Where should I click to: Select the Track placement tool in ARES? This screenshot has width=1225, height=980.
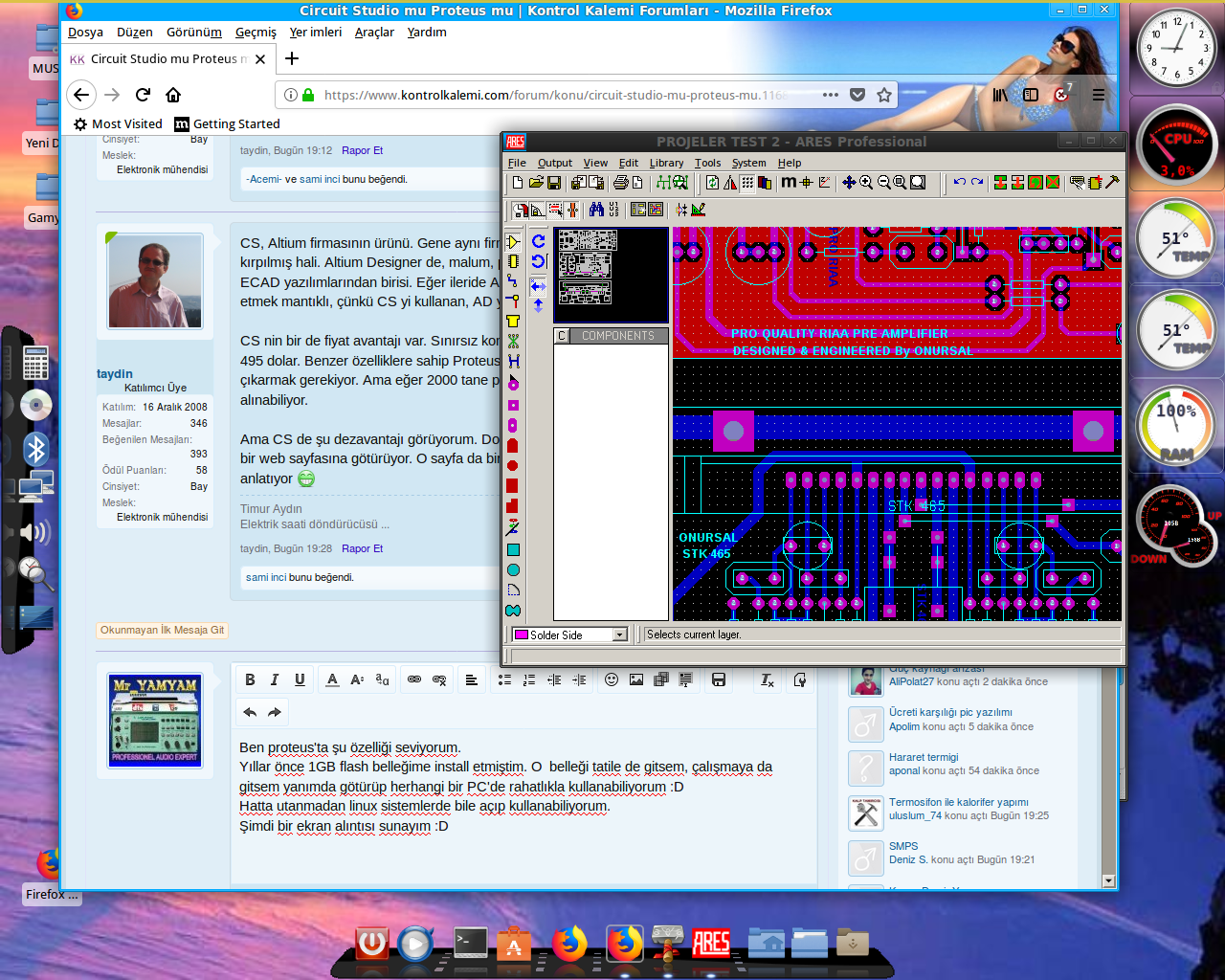point(513,281)
